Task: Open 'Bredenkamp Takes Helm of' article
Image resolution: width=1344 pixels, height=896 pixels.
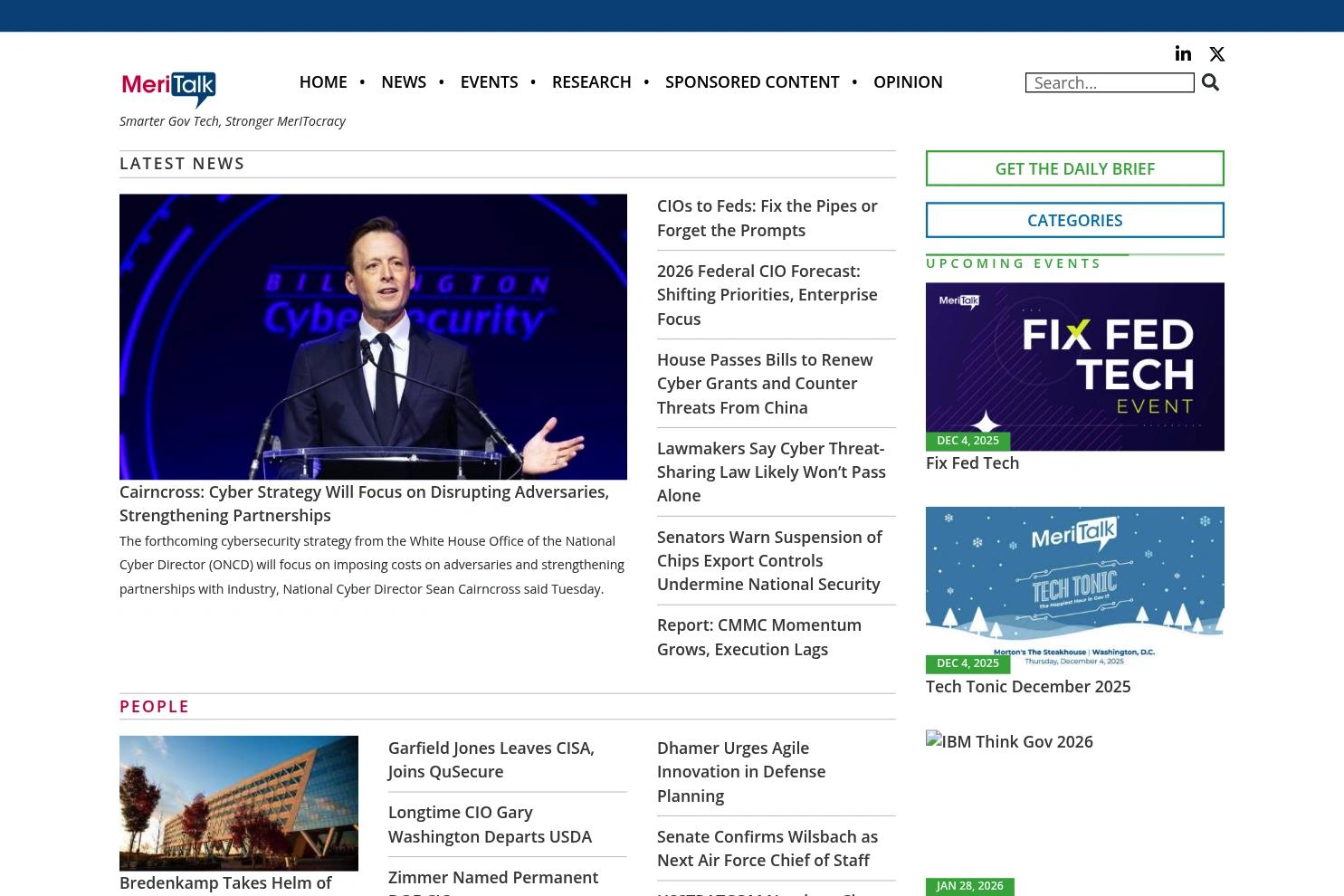Action: [225, 882]
